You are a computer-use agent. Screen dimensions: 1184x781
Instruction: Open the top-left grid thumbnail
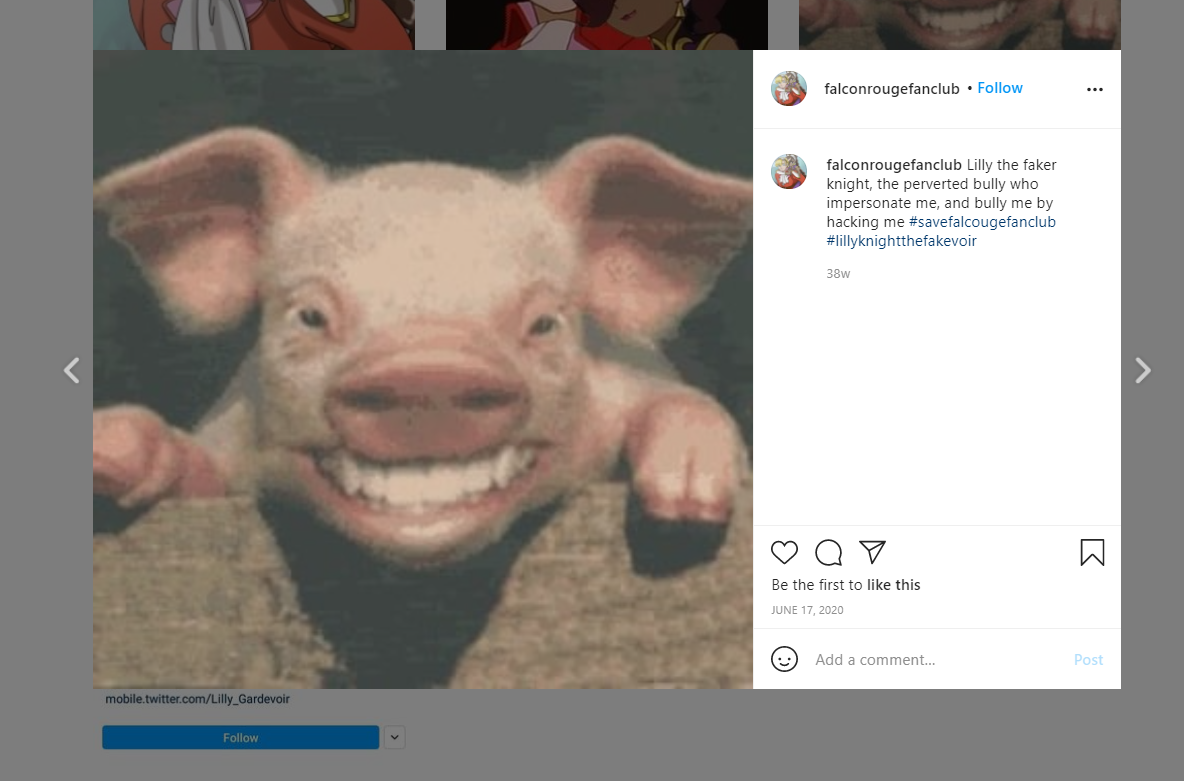(254, 24)
